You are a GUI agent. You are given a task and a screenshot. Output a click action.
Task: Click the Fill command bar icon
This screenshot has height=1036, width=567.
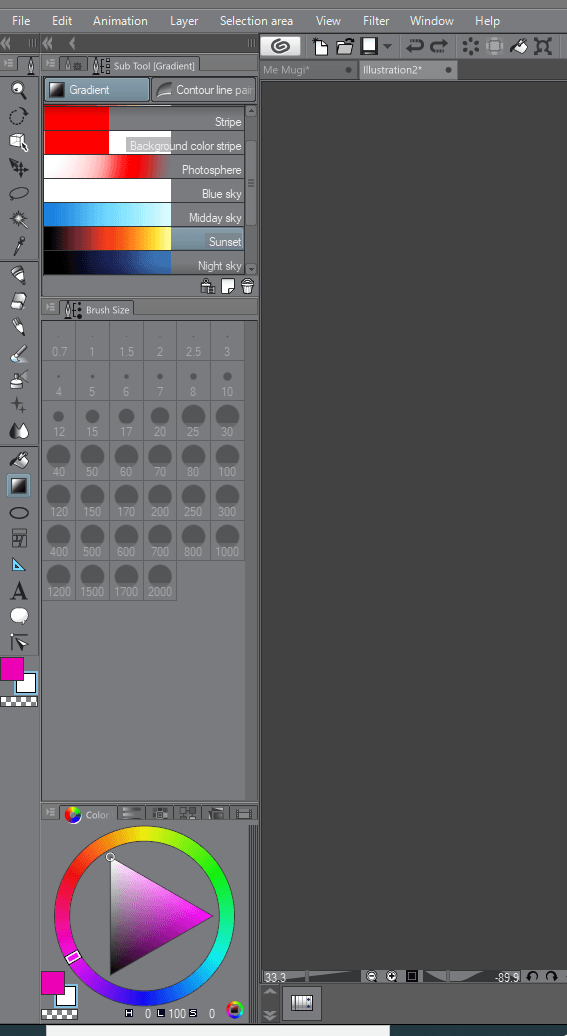pos(519,46)
